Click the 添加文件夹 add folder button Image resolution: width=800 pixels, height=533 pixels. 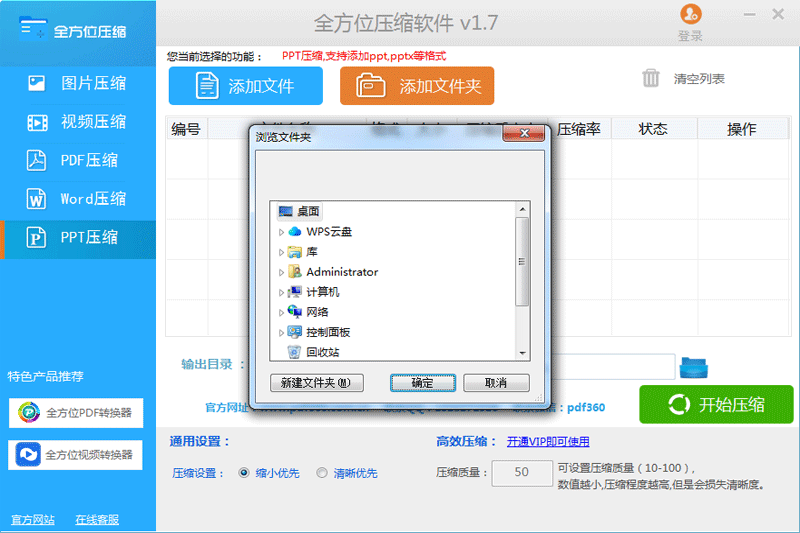tap(417, 86)
